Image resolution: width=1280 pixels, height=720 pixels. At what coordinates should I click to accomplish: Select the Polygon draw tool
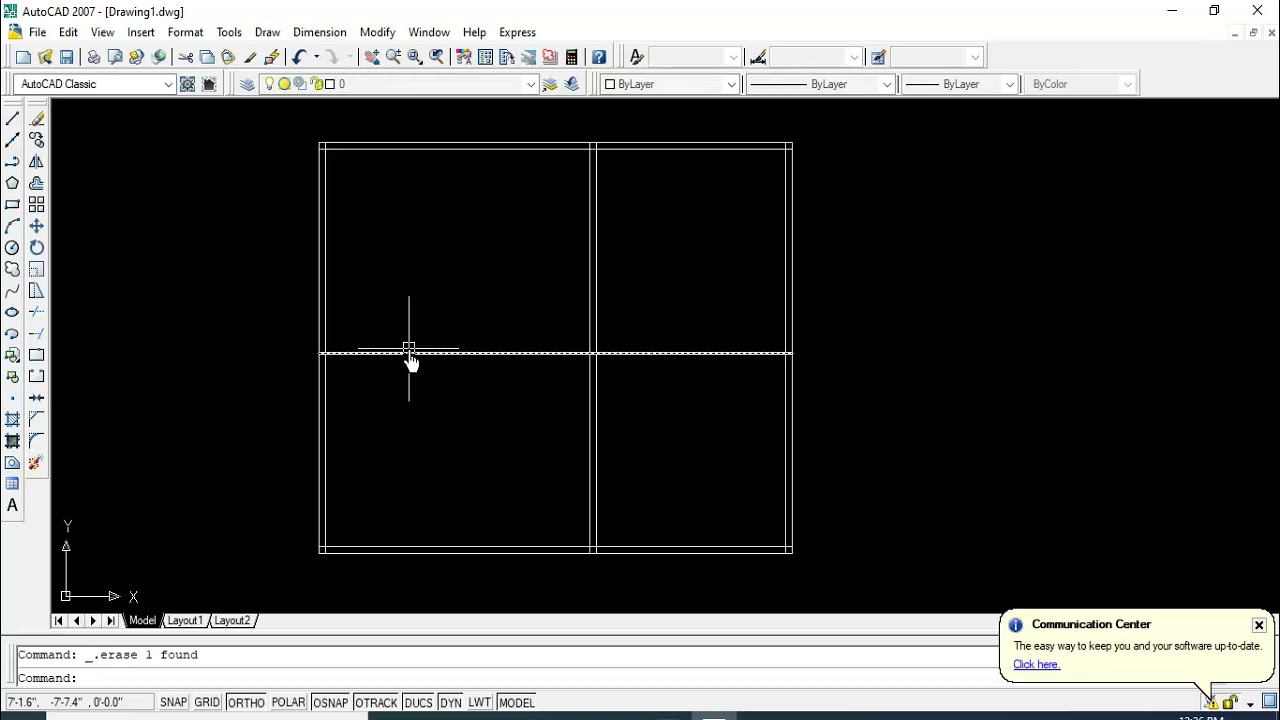coord(12,183)
